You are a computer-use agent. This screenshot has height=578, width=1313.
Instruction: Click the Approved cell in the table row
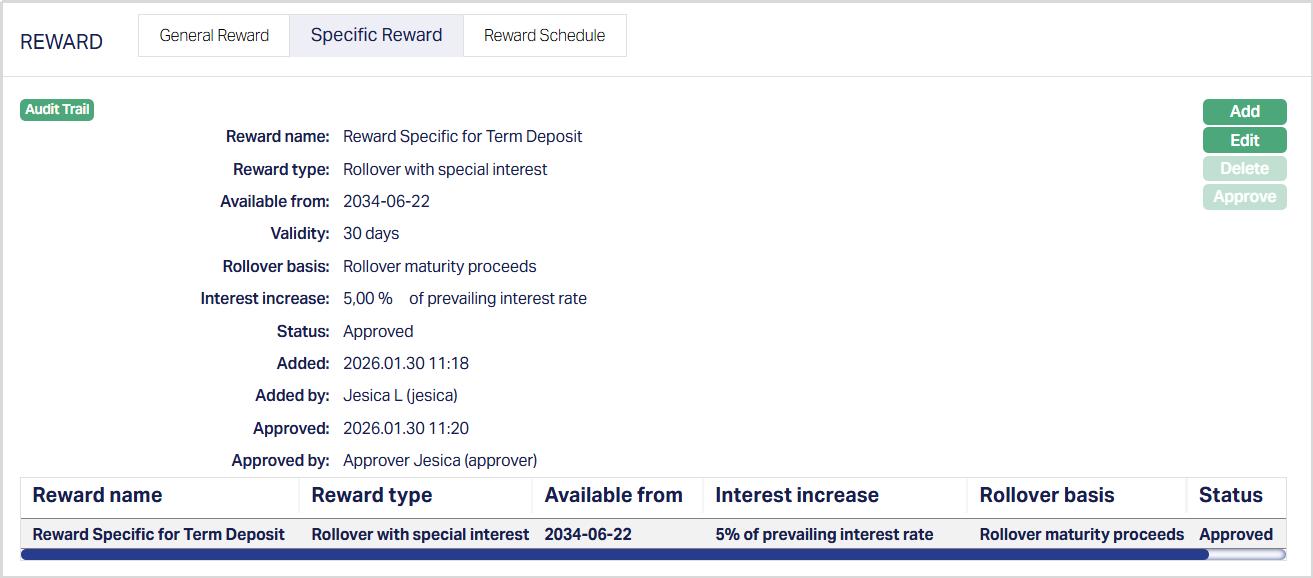click(1235, 534)
